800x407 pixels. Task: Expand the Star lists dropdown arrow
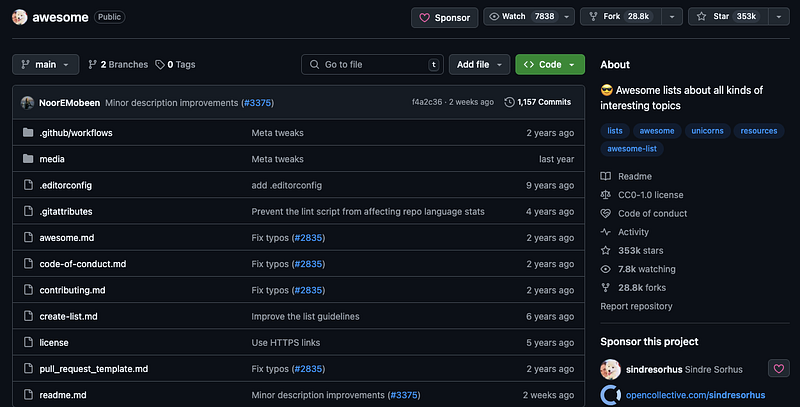[779, 17]
